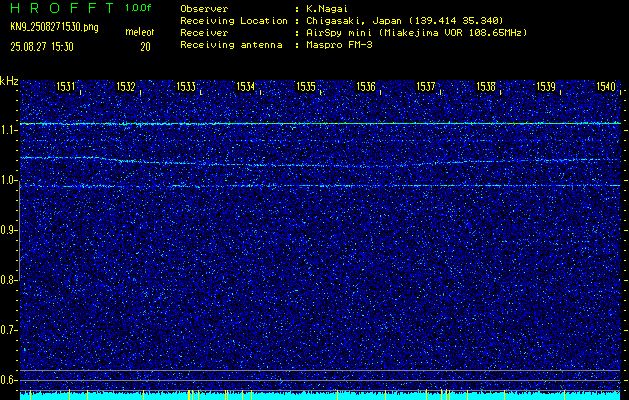Click the 1536 time marker
Image resolution: width=629 pixels, height=400 pixels.
[x=366, y=86]
